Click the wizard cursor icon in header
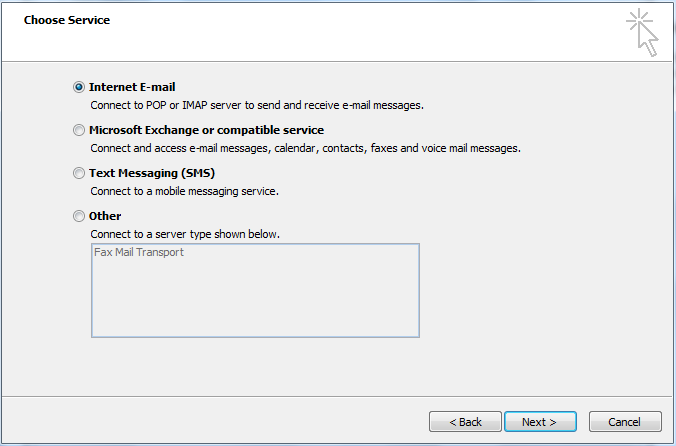 tap(642, 32)
